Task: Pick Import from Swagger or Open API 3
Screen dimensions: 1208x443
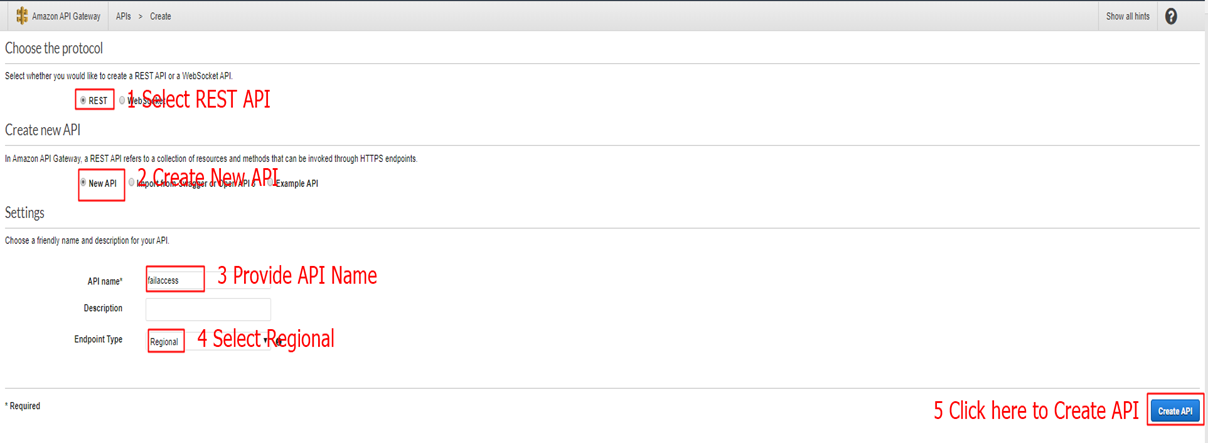Action: click(x=132, y=183)
